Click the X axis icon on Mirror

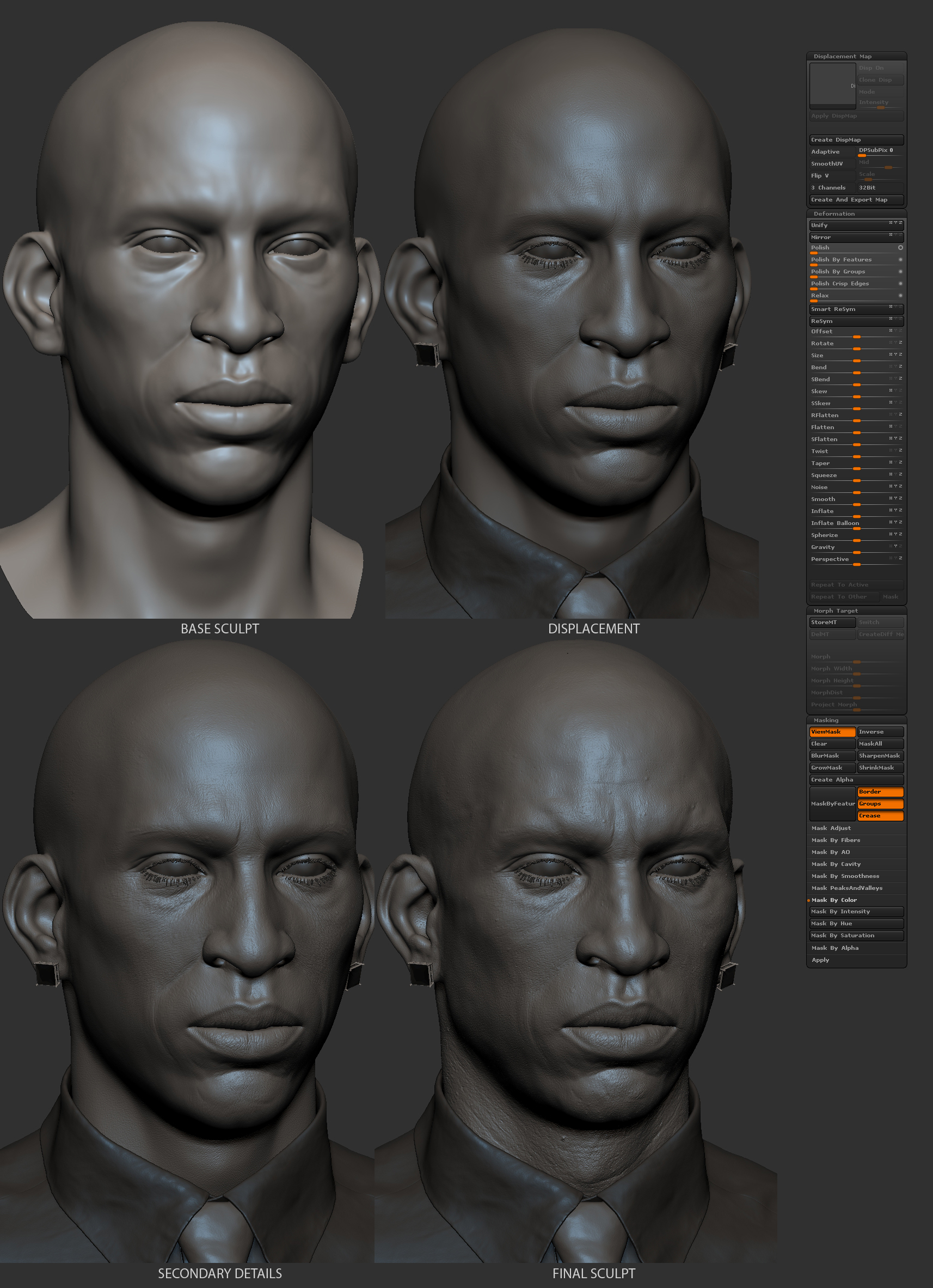coord(891,235)
